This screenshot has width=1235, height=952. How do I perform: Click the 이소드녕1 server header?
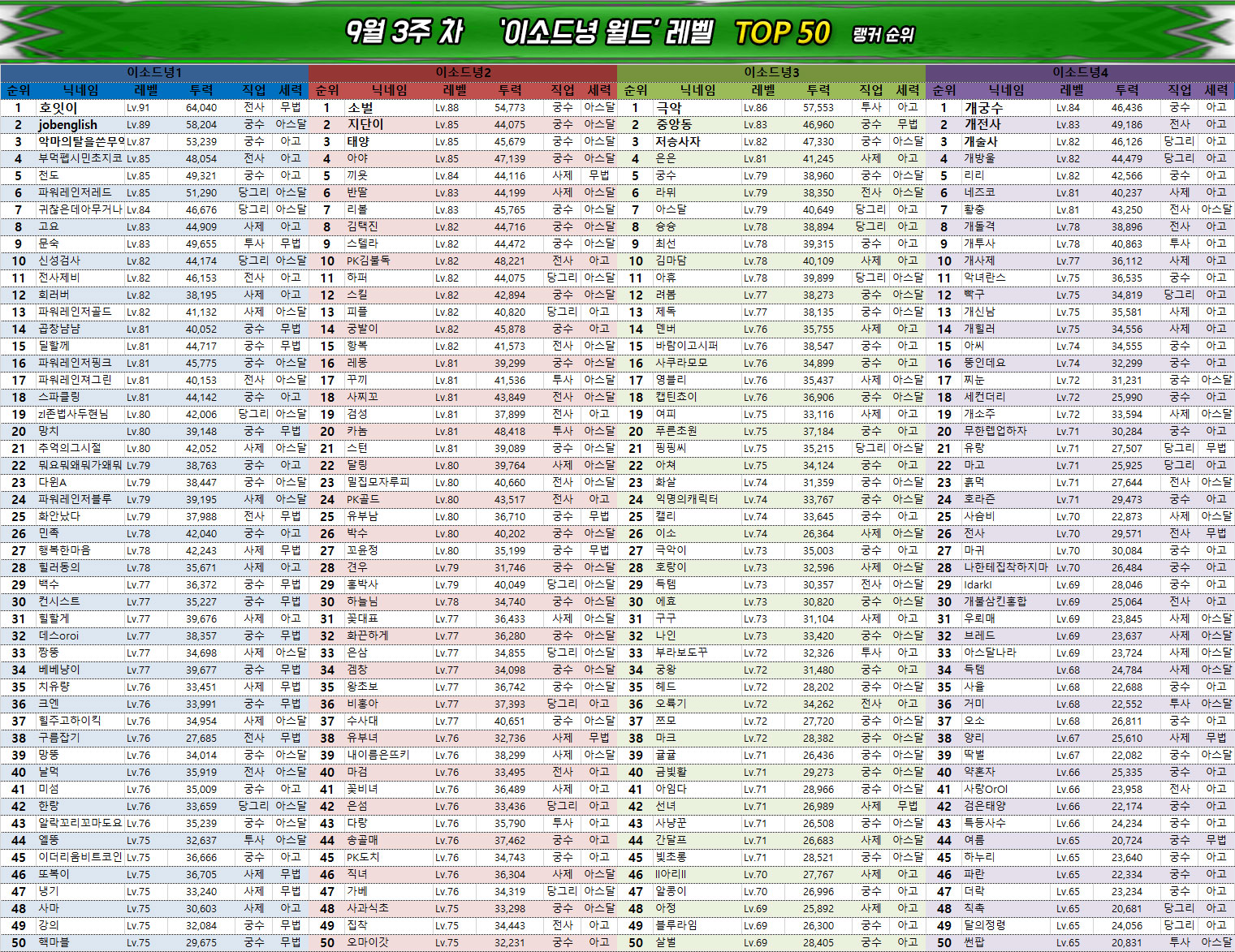point(154,72)
